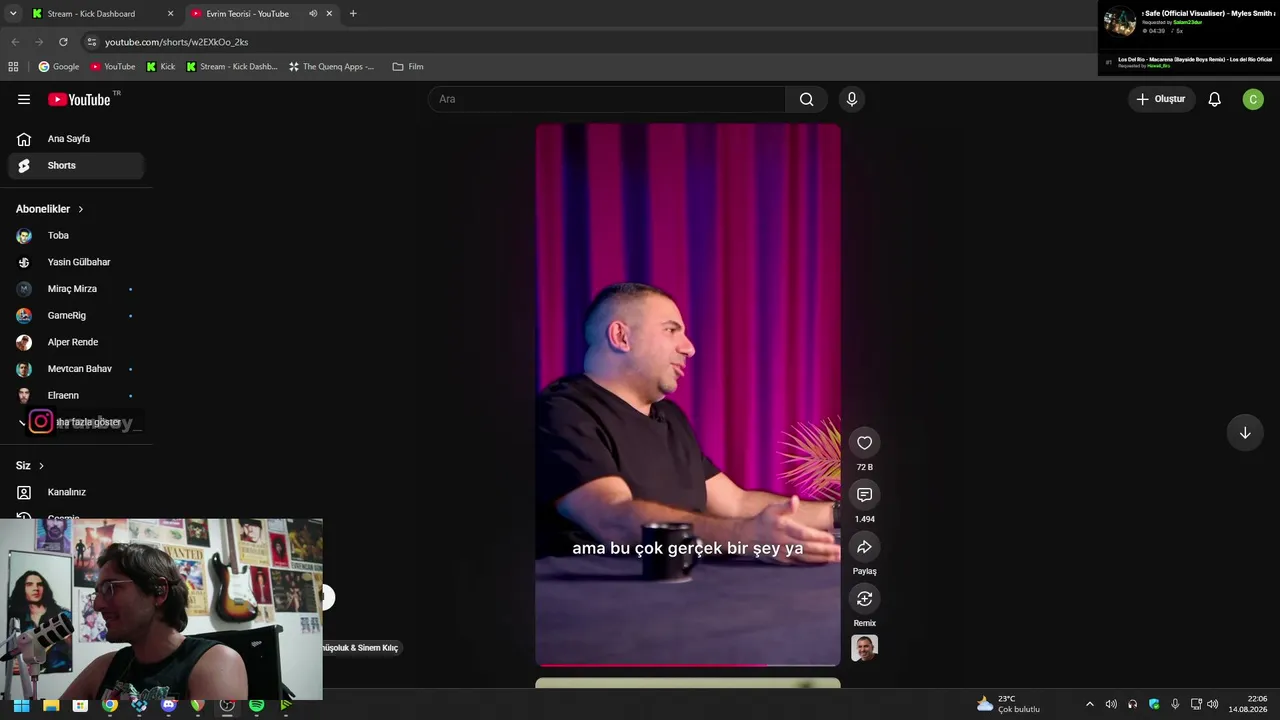Show hidden system tray icons
The width and height of the screenshot is (1280, 720).
1090,704
